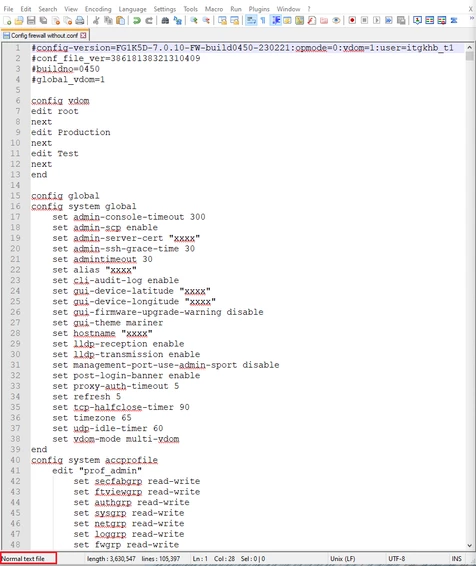Open the Search menu
The height and width of the screenshot is (566, 476).
(x=48, y=9)
